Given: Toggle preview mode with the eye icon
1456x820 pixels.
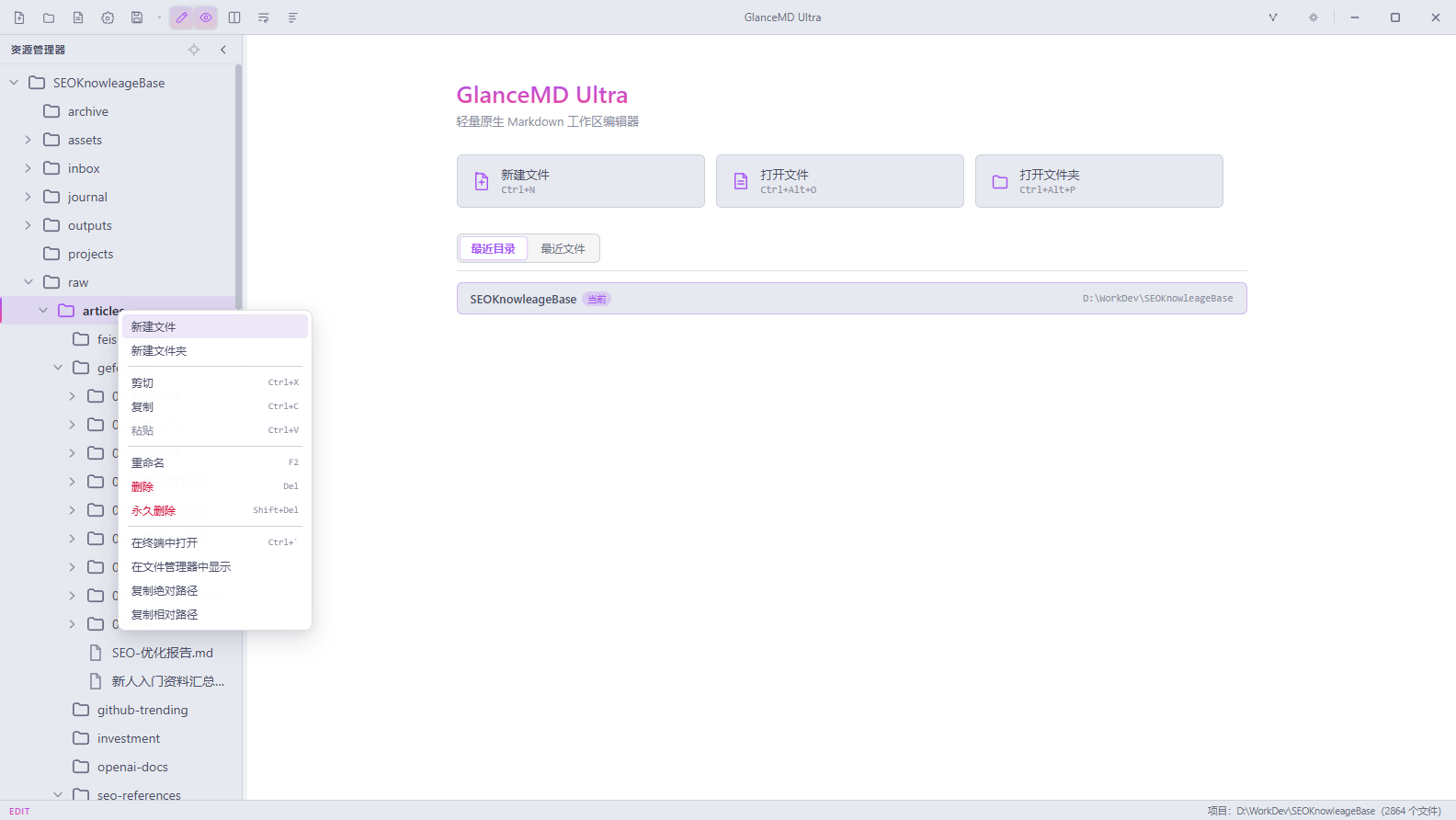Looking at the screenshot, I should click(x=206, y=17).
